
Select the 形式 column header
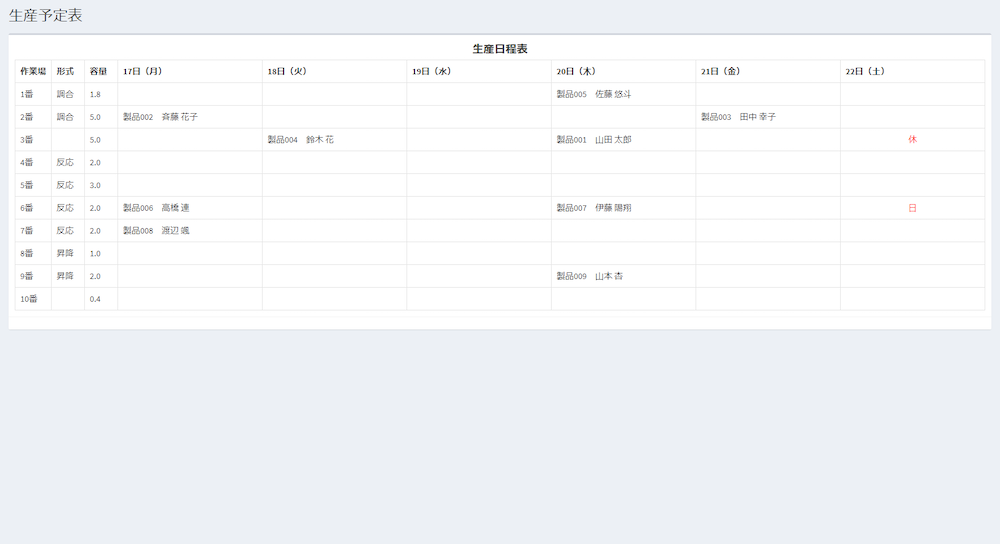[x=66, y=71]
